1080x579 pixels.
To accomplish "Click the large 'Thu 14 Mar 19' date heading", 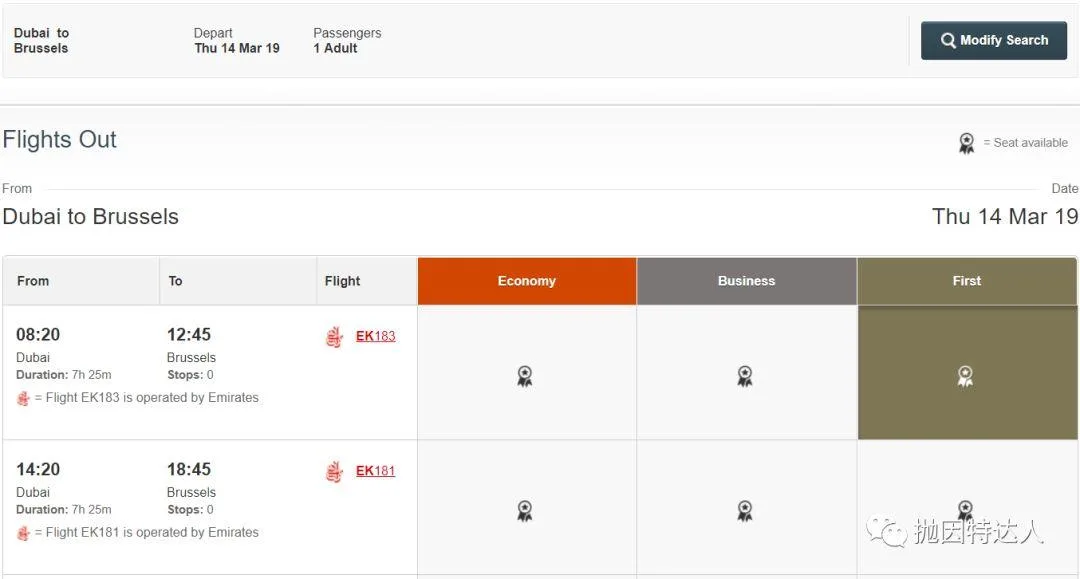I will [x=1005, y=217].
